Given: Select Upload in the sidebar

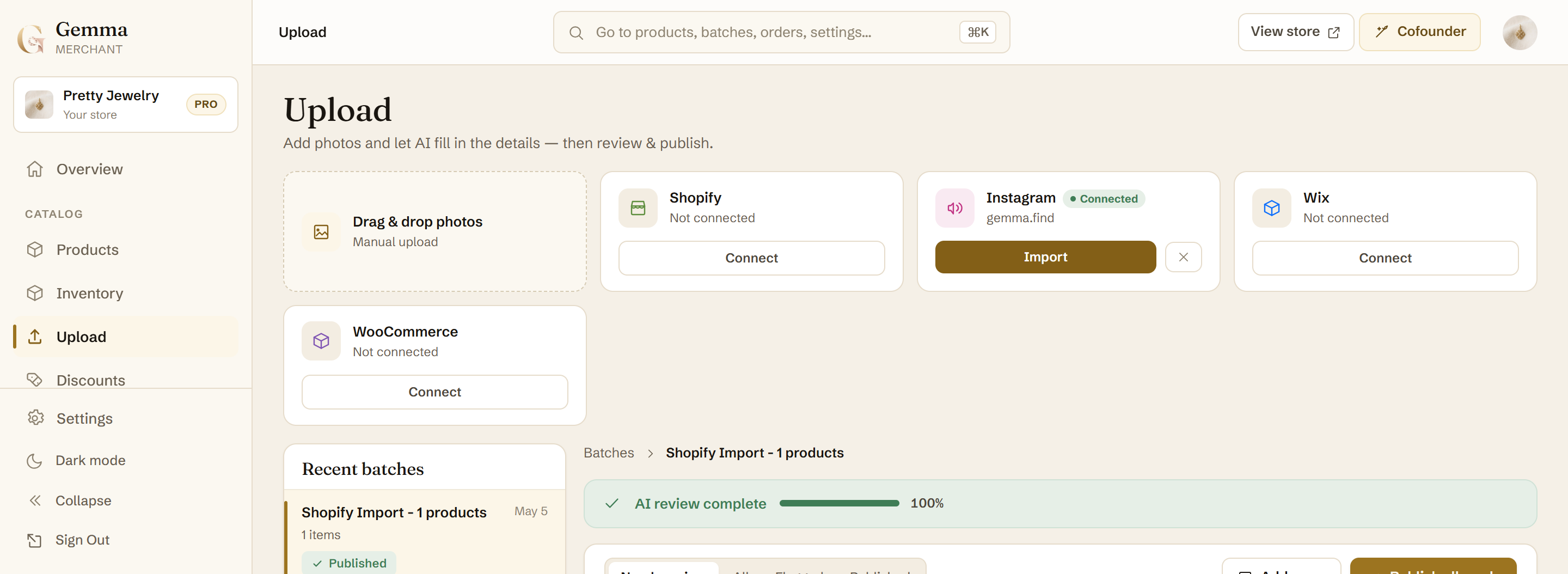Looking at the screenshot, I should tap(125, 337).
